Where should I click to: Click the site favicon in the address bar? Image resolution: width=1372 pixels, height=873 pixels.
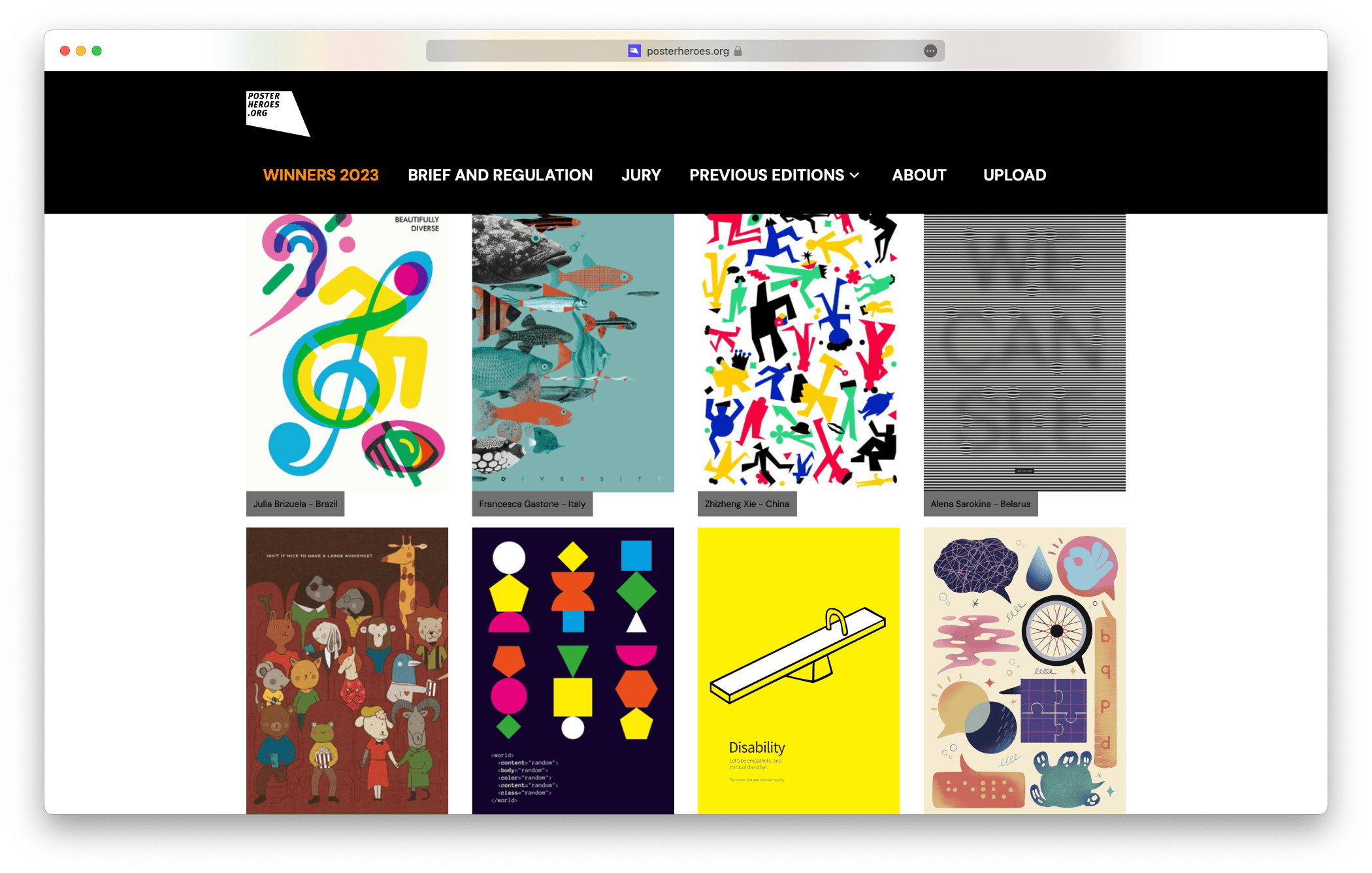[634, 51]
